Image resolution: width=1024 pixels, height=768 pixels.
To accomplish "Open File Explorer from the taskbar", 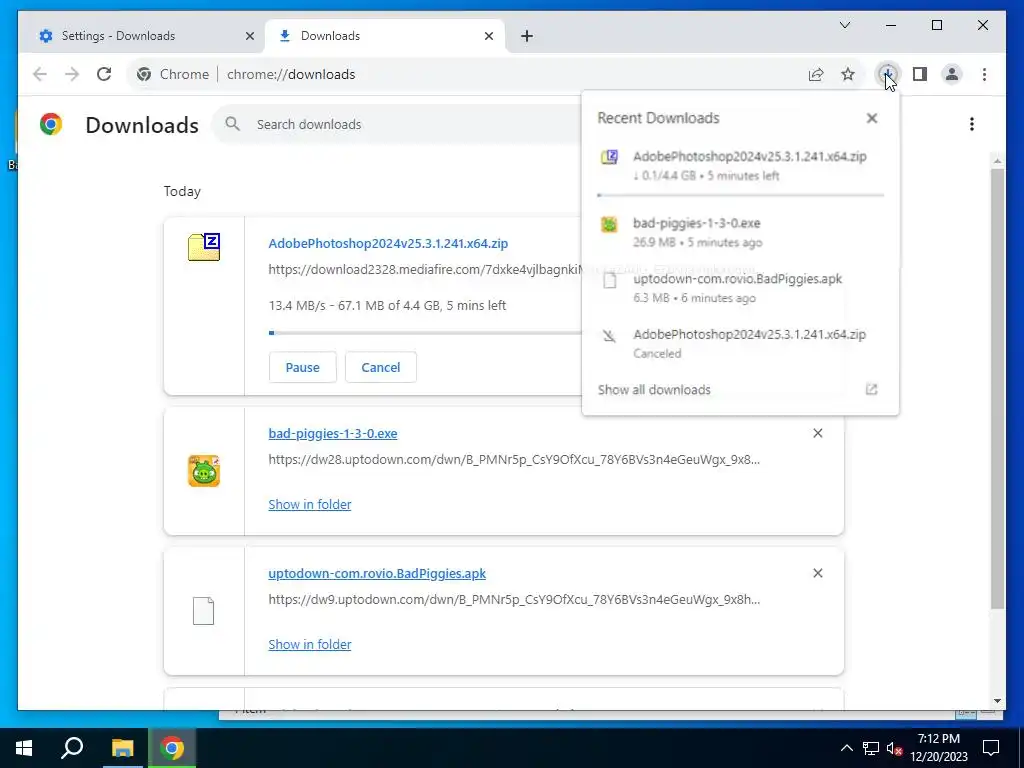I will coord(122,748).
